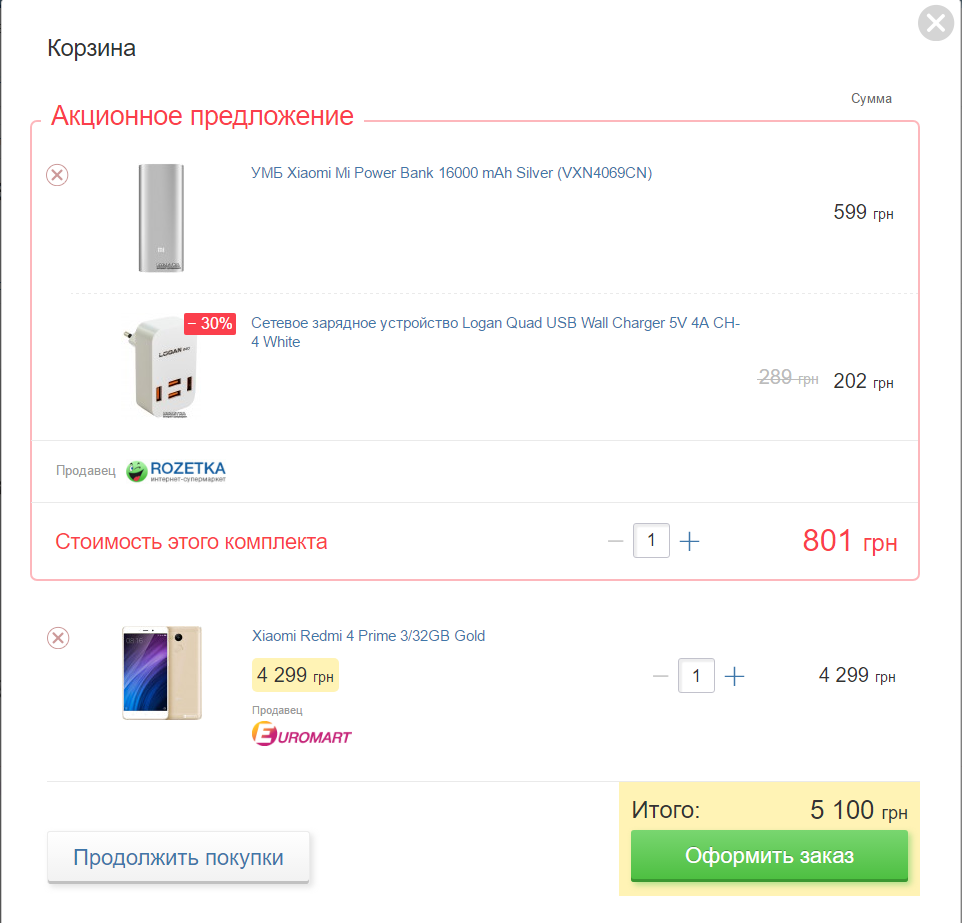Click the Logan wall charger thumbnail
The width and height of the screenshot is (962, 923).
pos(163,367)
